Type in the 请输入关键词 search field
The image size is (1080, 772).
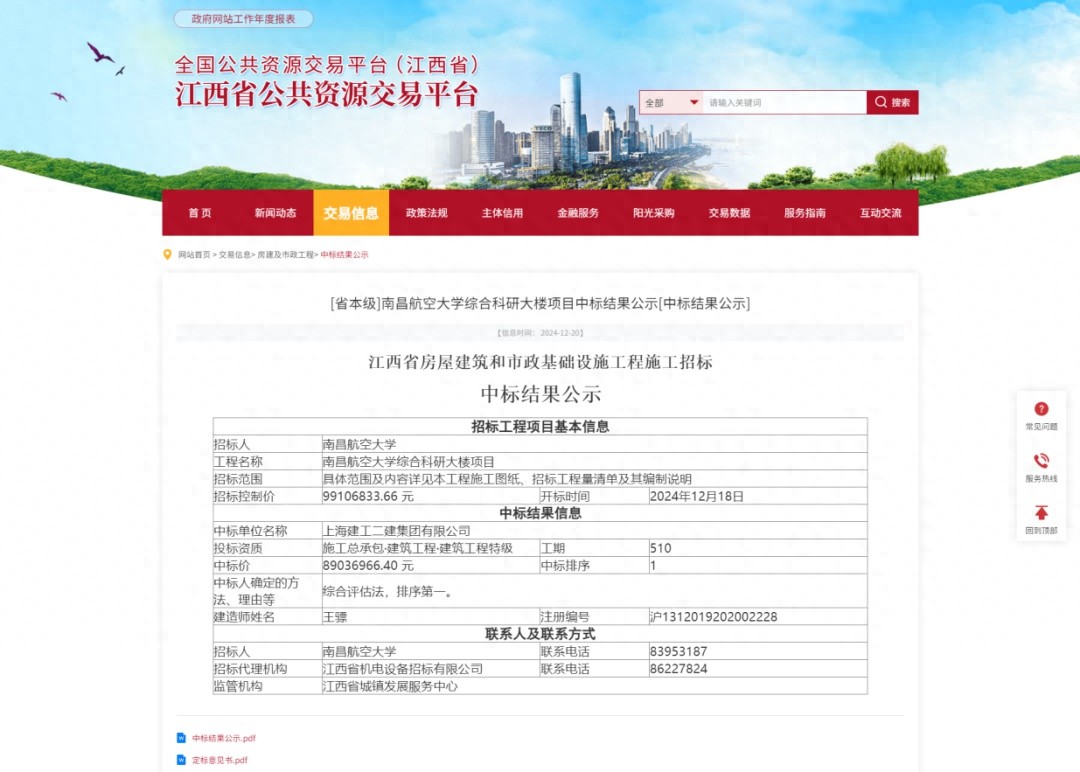[x=784, y=103]
